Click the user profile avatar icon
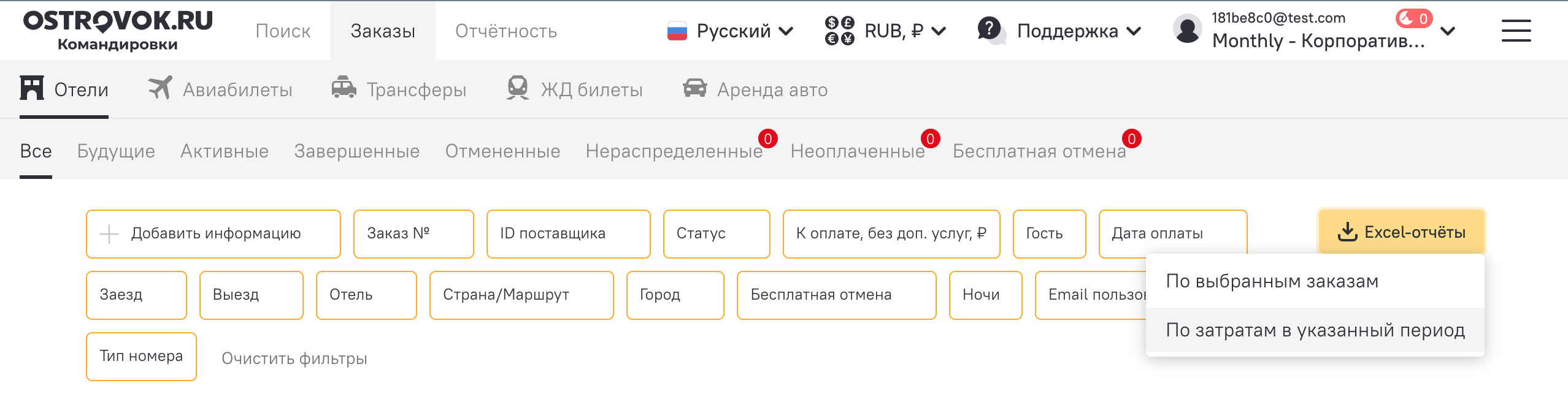 (1187, 29)
